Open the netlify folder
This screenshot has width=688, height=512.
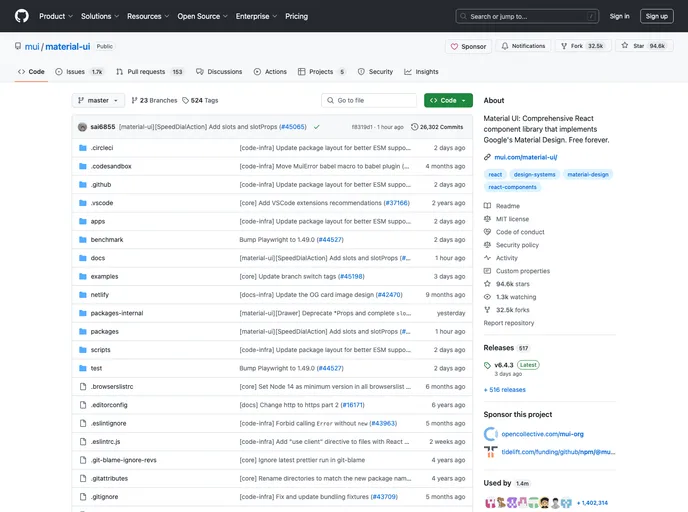click(100, 295)
